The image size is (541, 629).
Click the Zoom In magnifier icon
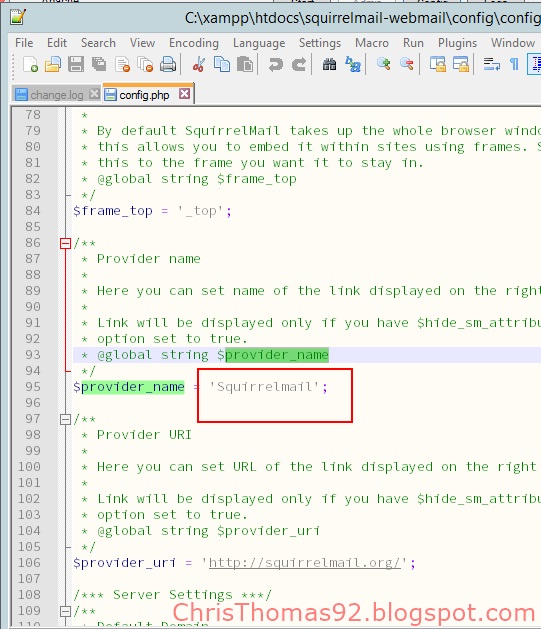coord(383,64)
